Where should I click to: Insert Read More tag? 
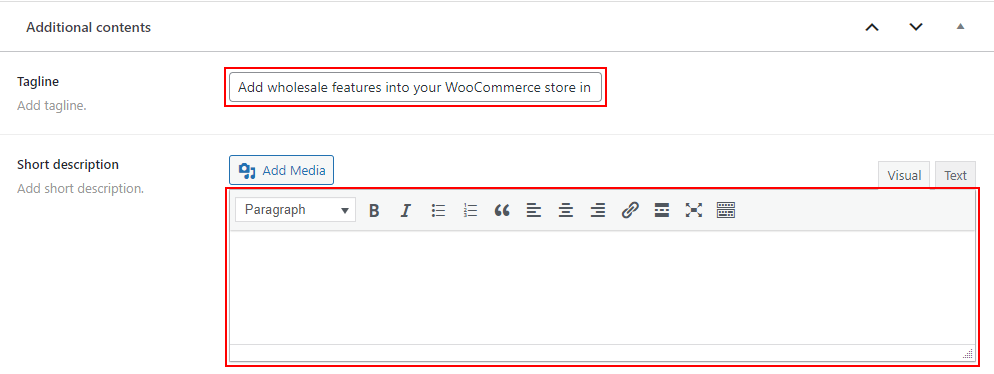tap(662, 210)
